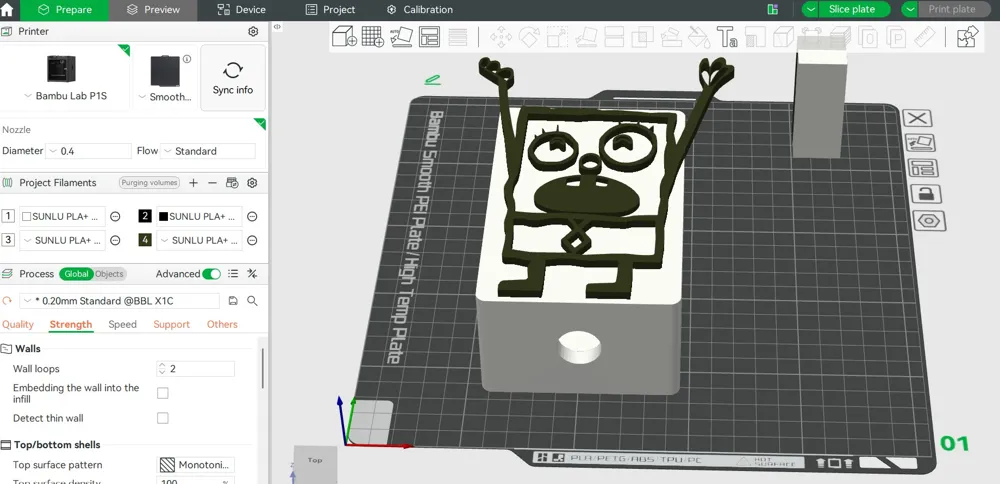Viewport: 1000px width, 484px height.
Task: Switch to the Device tab
Action: click(x=242, y=10)
